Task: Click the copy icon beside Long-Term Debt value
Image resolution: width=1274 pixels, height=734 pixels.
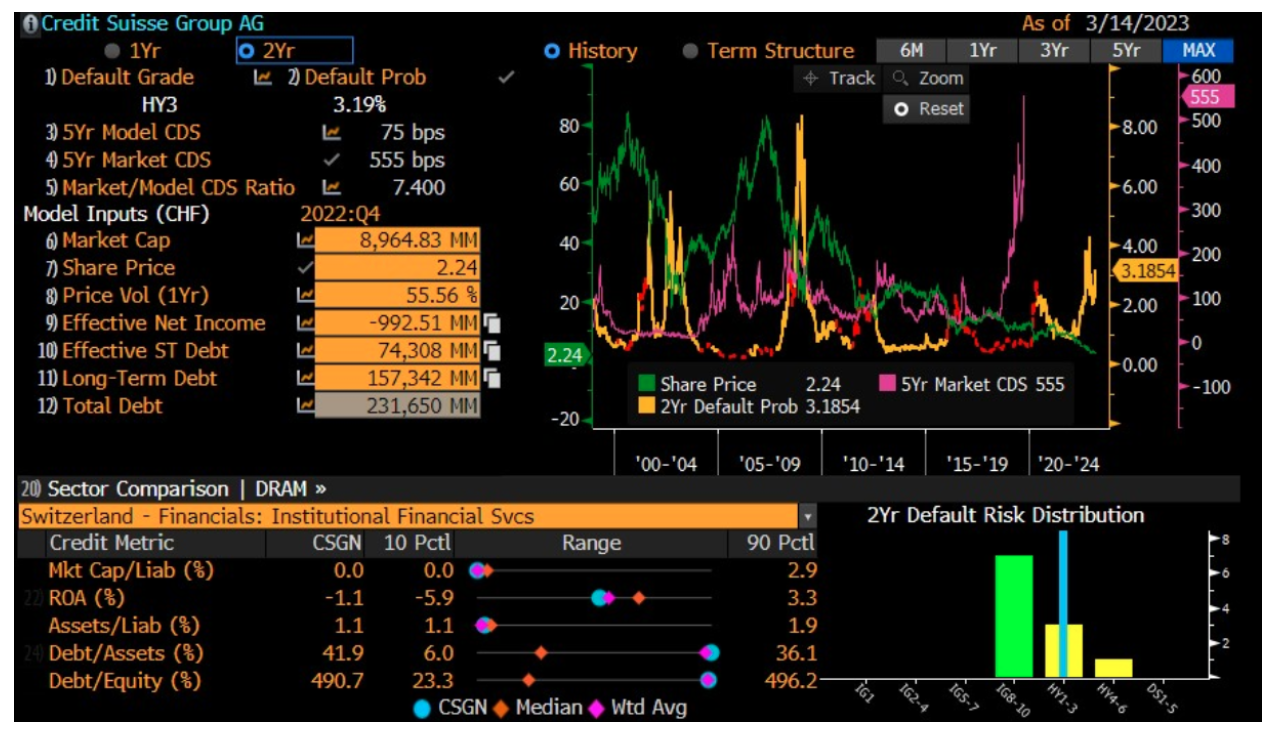Action: coord(492,379)
